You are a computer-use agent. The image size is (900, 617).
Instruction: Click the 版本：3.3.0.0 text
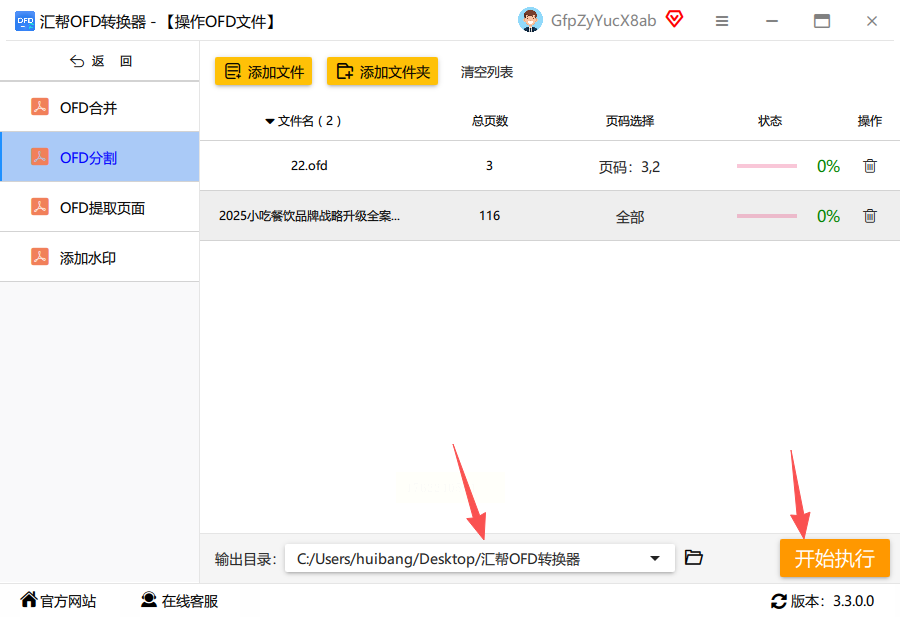(832, 601)
